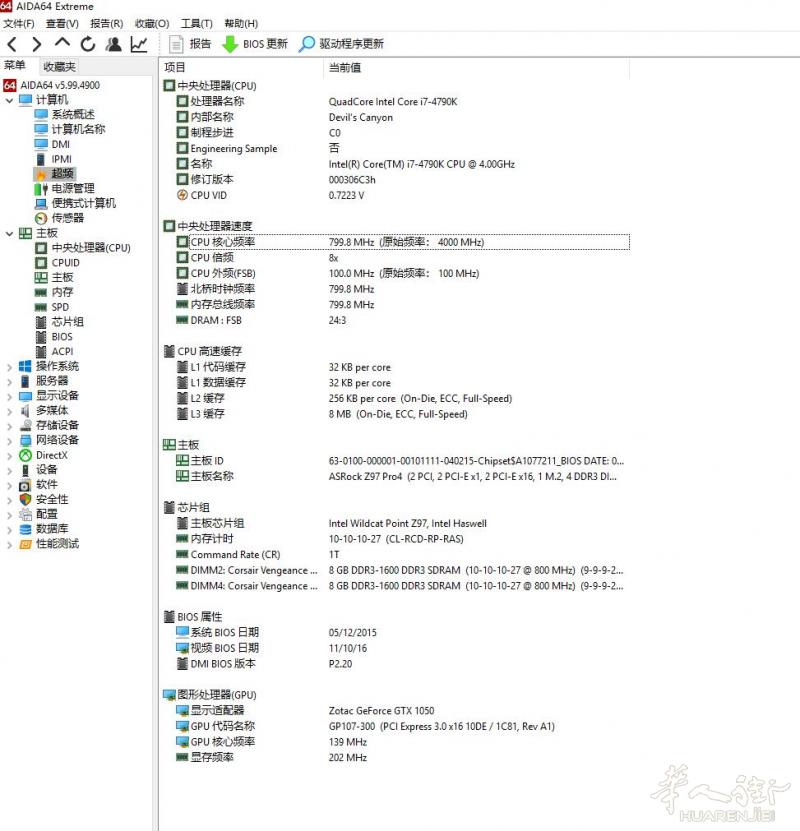This screenshot has height=831, width=800.
Task: Select 系统概述 in the tree
Action: click(x=65, y=114)
